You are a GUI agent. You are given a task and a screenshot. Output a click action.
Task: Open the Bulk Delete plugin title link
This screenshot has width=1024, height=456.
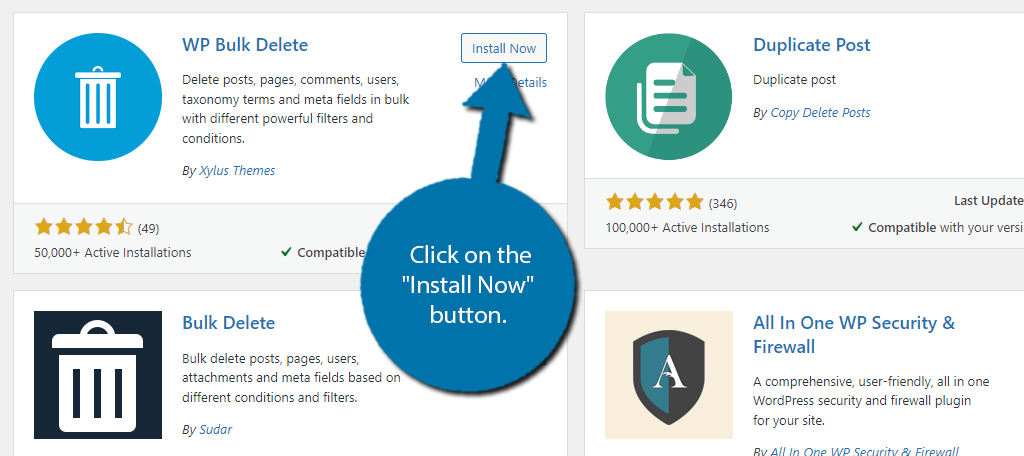point(229,323)
